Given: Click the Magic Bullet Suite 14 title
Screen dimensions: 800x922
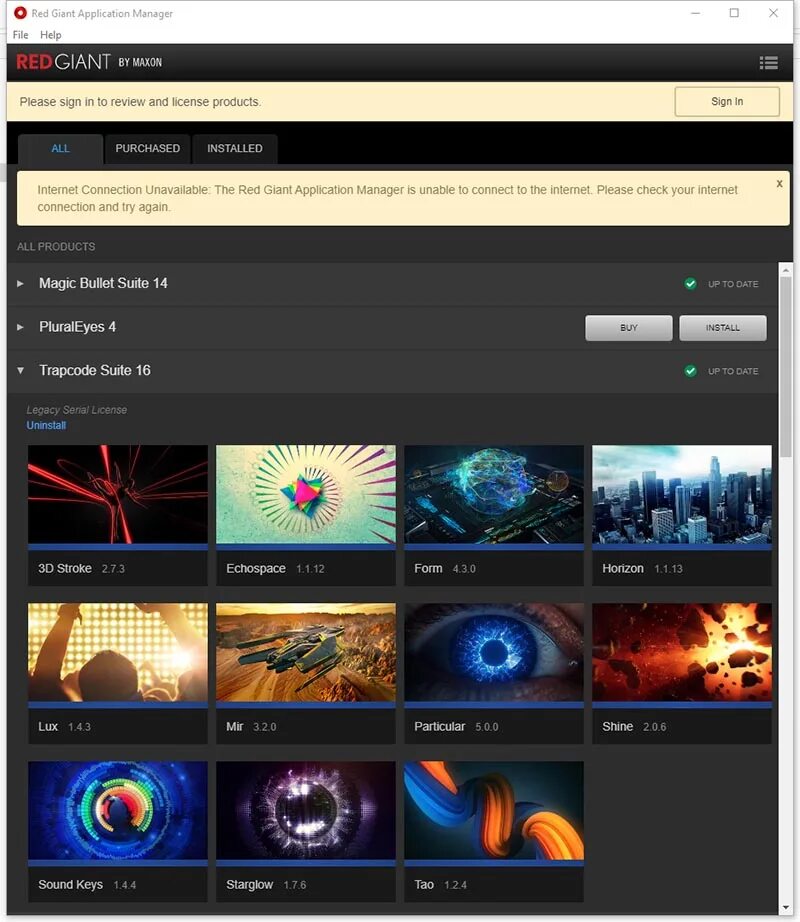Looking at the screenshot, I should (x=103, y=283).
